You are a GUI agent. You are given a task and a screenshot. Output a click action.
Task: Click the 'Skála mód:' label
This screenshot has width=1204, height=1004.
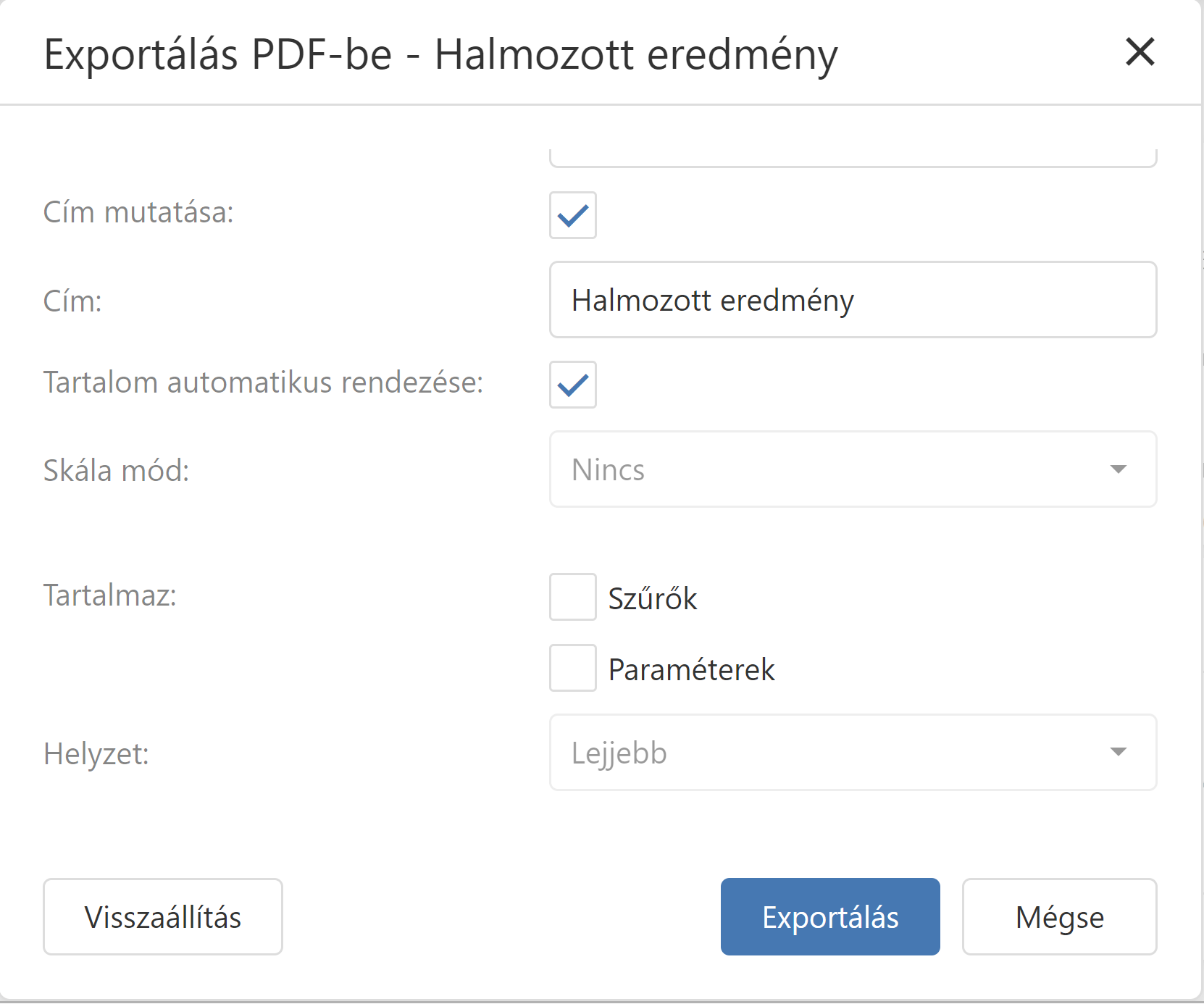pos(116,471)
